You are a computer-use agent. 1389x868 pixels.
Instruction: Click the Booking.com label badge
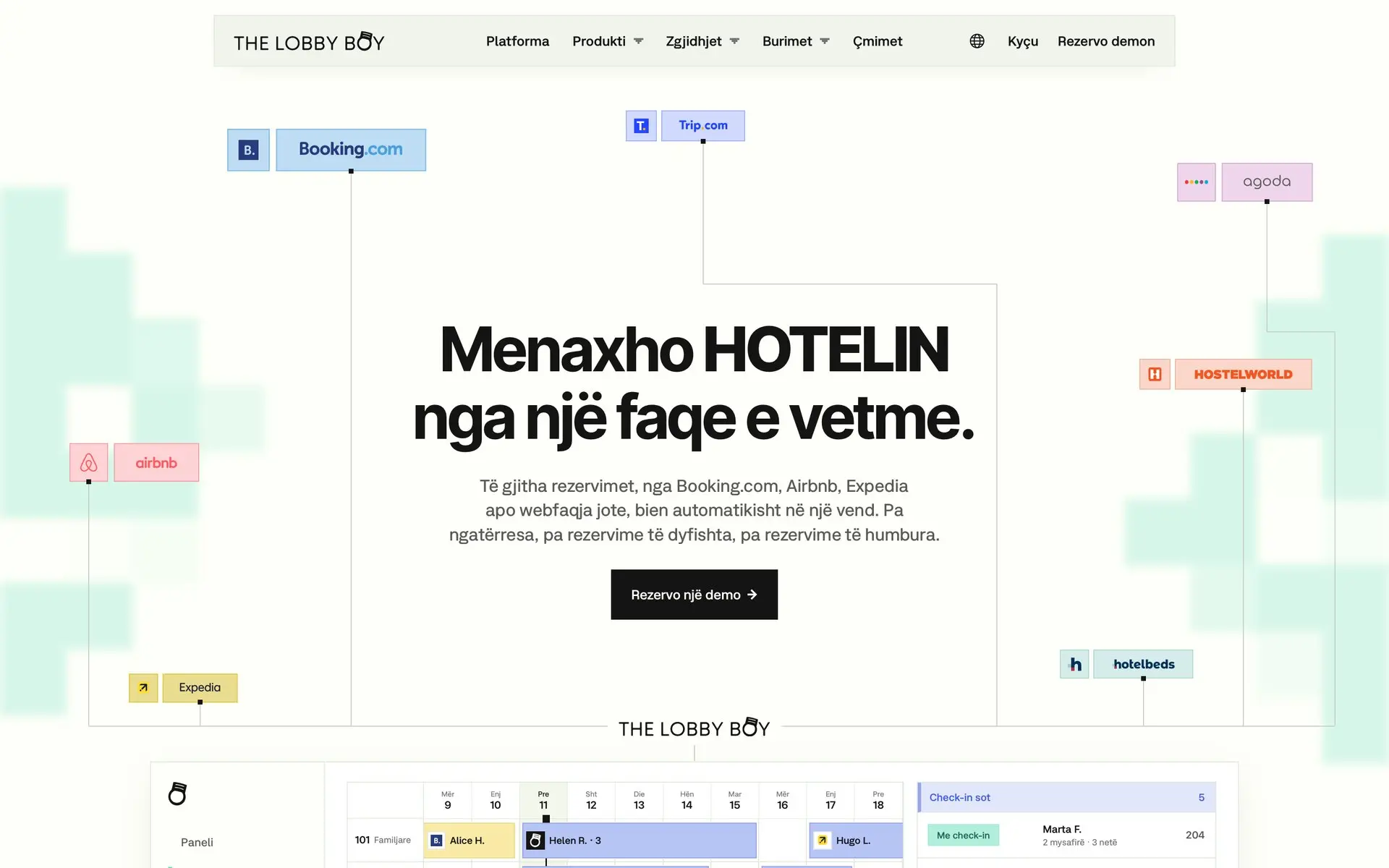click(x=351, y=150)
